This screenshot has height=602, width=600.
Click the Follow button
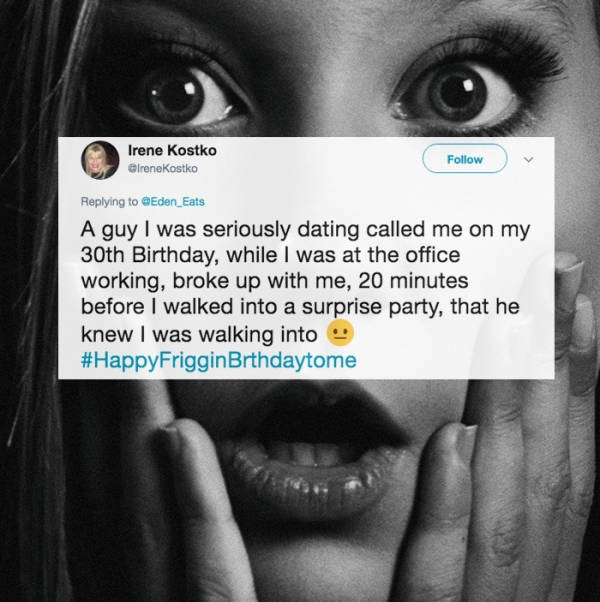pos(465,159)
